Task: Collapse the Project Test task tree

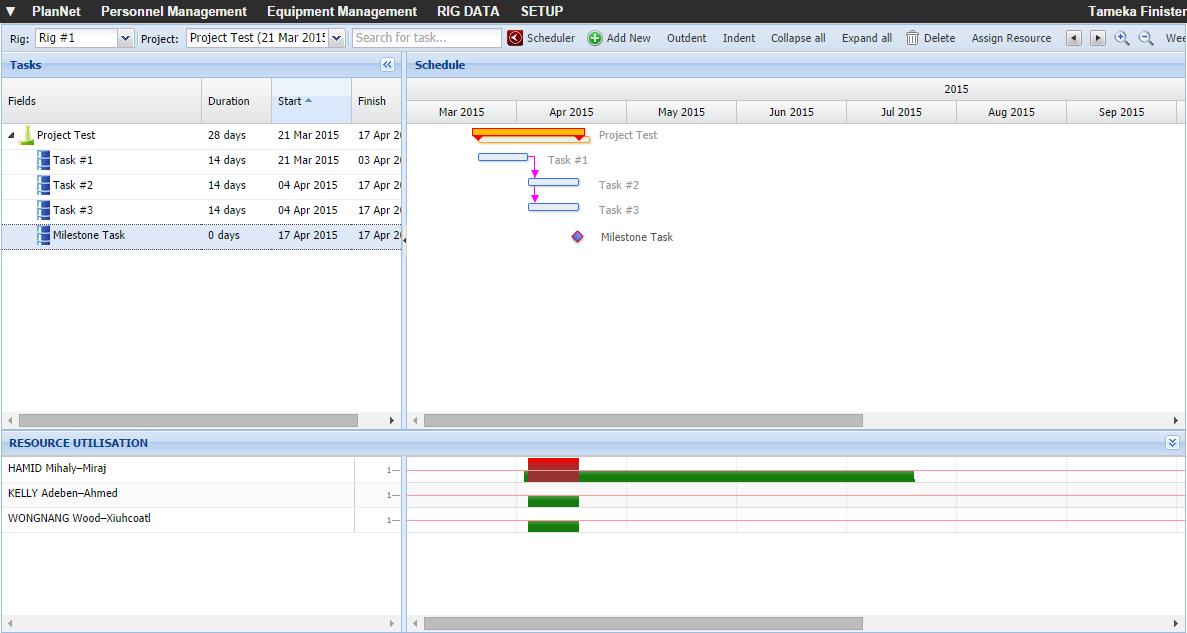Action: 10,135
